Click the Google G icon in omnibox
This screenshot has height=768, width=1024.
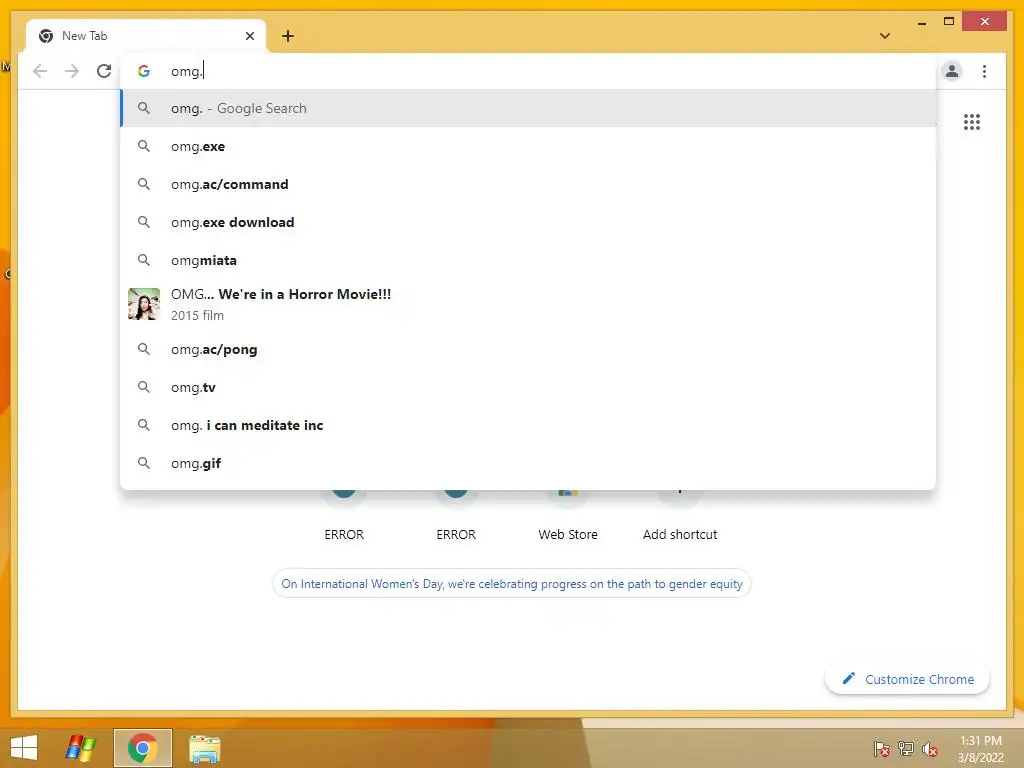click(144, 71)
